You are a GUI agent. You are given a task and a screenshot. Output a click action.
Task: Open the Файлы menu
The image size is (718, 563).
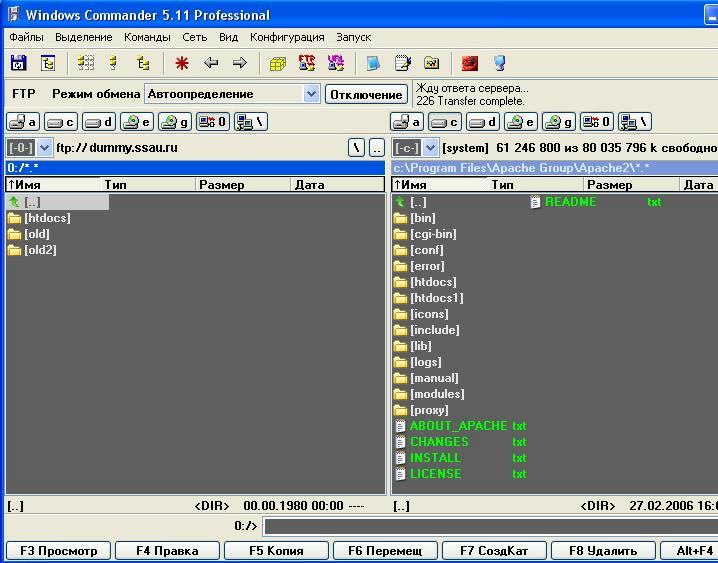pos(26,37)
